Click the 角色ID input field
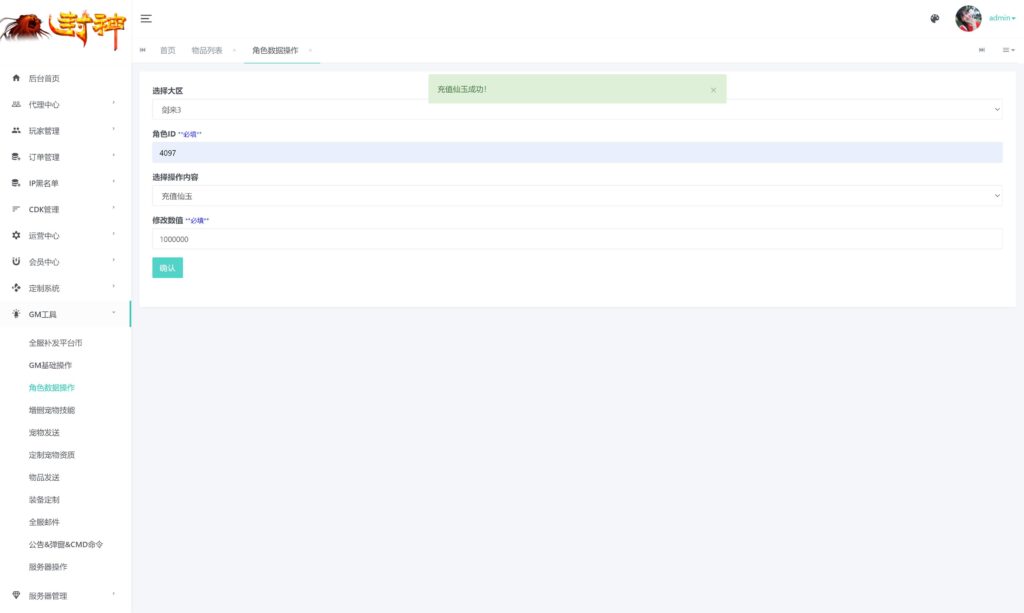This screenshot has width=1024, height=613. coord(576,153)
